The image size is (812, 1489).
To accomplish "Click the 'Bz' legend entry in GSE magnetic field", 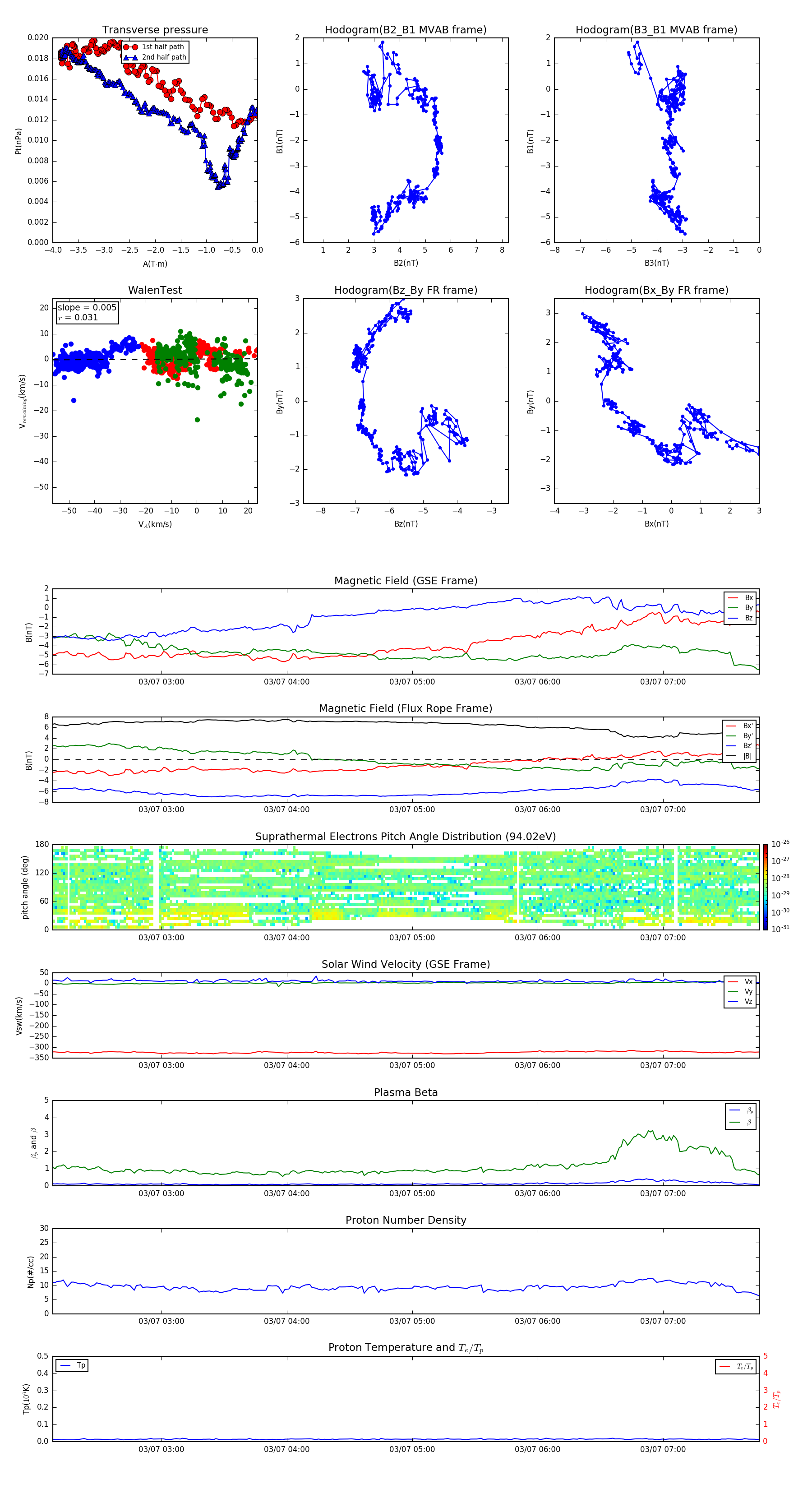I will coord(740,619).
